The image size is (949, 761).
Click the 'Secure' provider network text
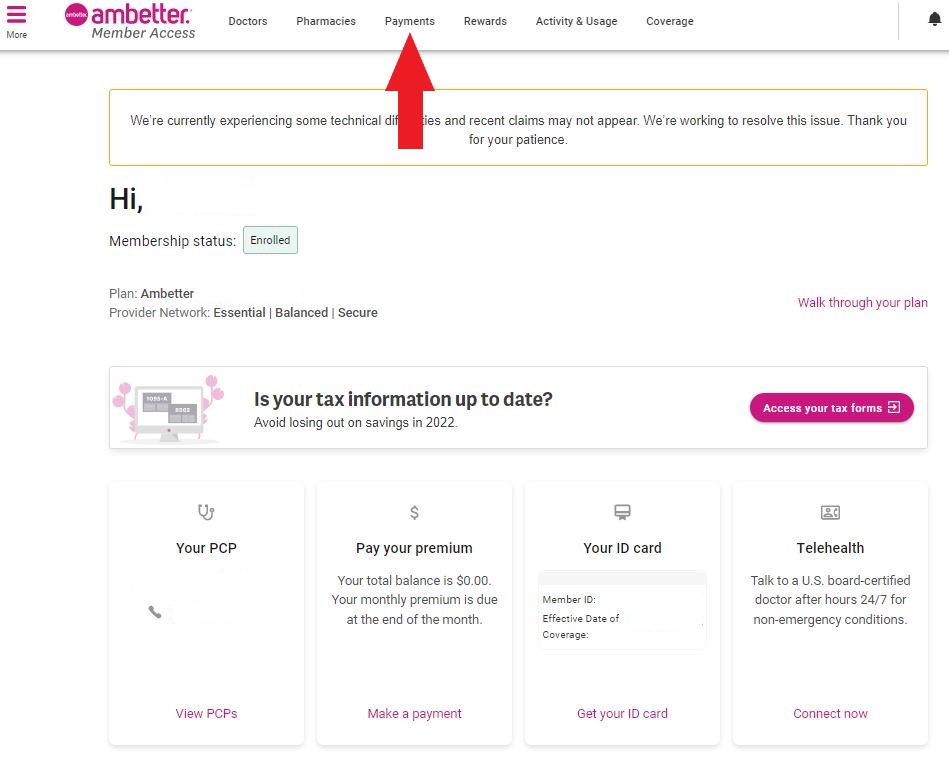[358, 313]
